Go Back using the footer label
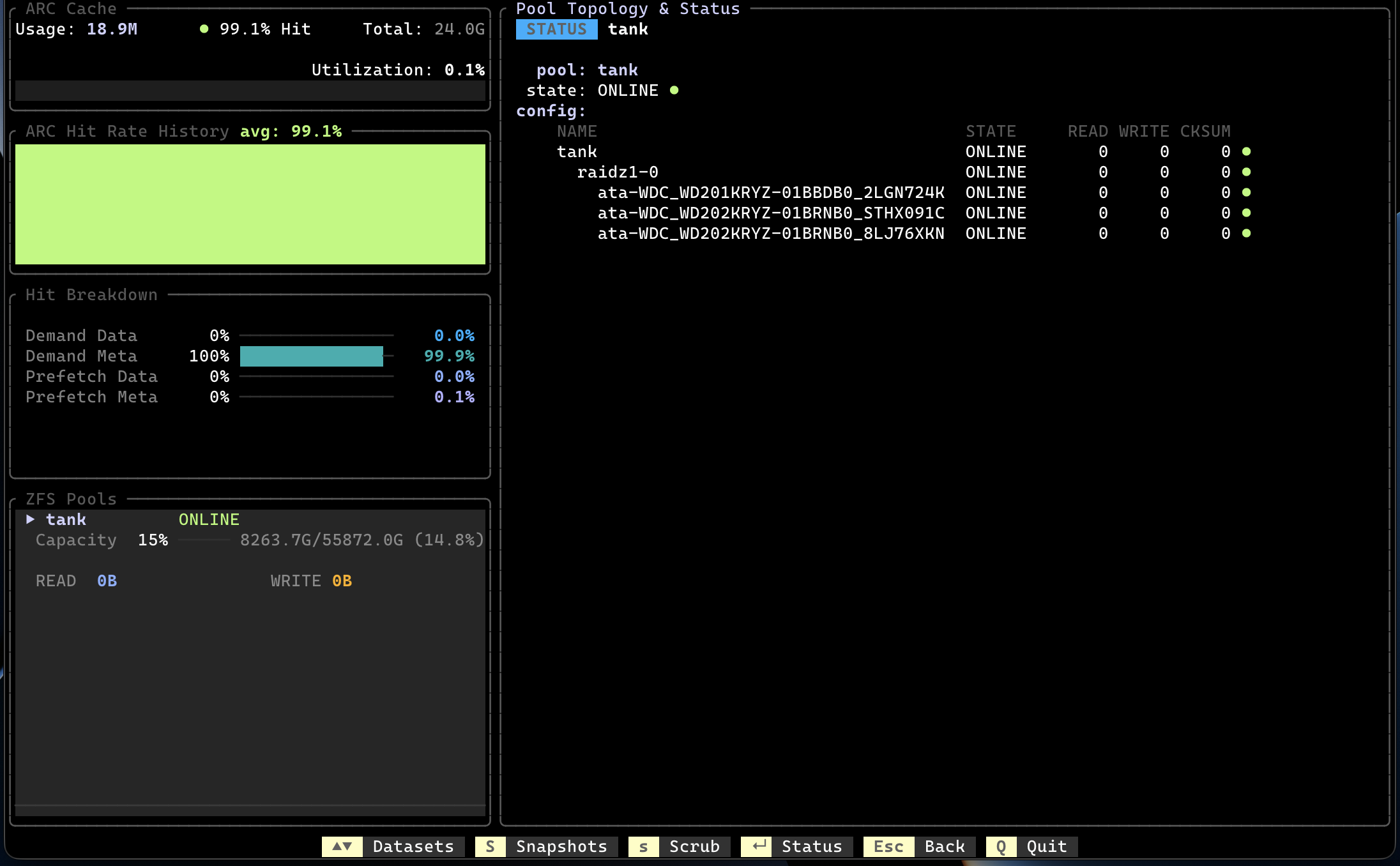1400x866 pixels. point(945,846)
